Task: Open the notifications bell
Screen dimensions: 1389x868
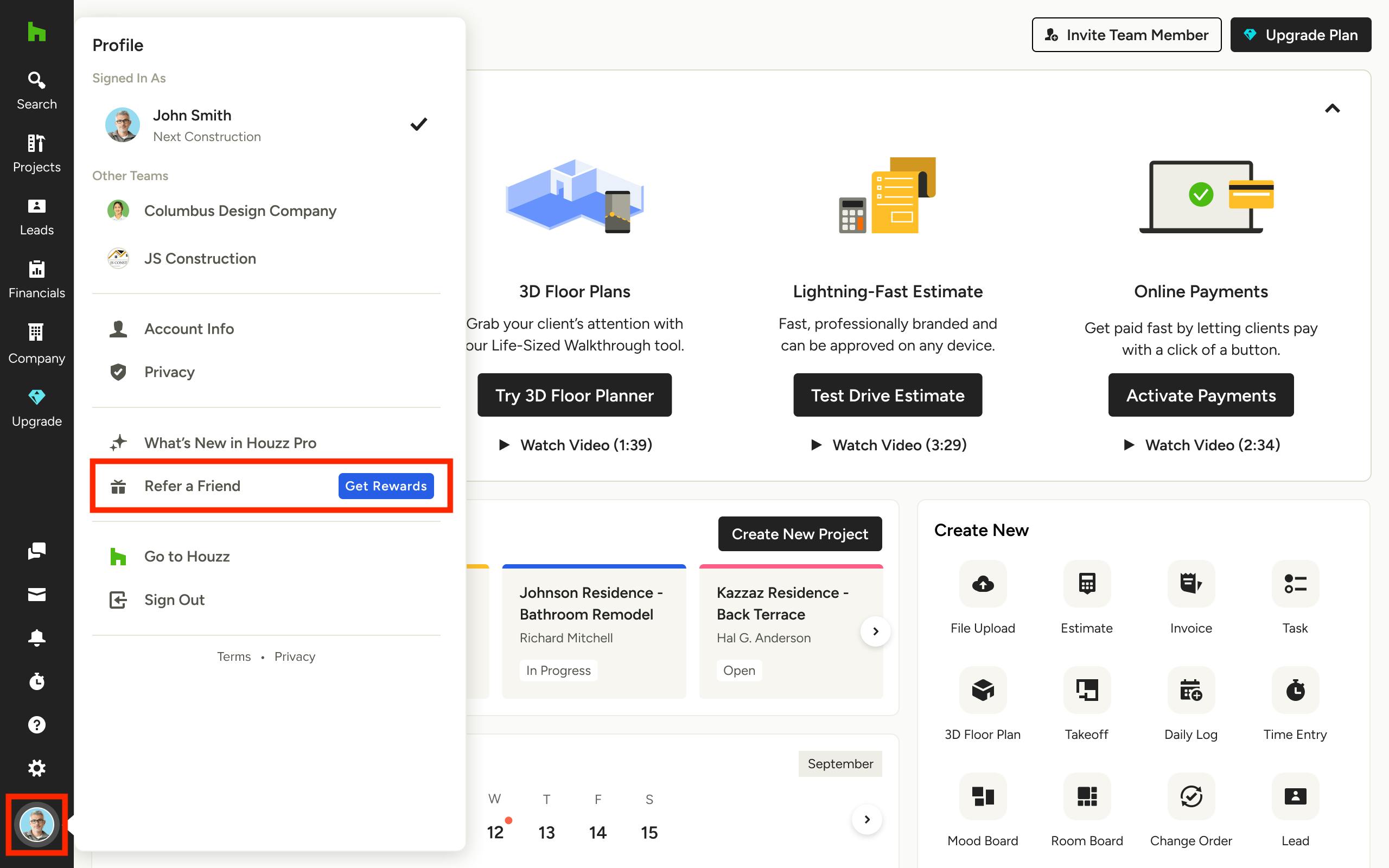Action: [37, 638]
